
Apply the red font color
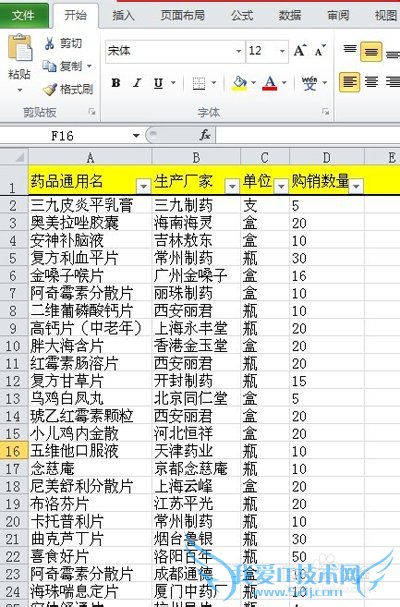click(270, 83)
